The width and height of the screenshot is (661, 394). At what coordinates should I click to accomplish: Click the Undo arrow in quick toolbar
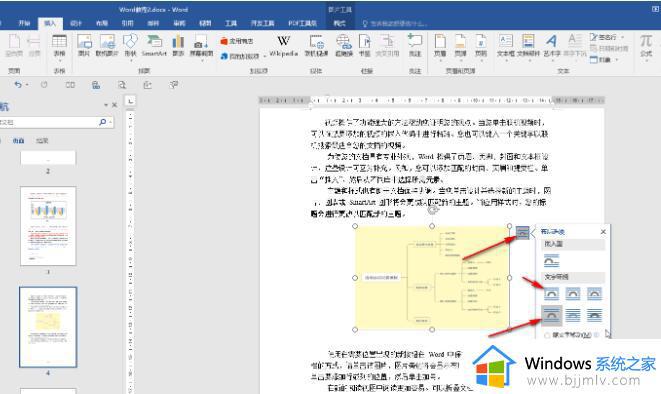pos(18,85)
